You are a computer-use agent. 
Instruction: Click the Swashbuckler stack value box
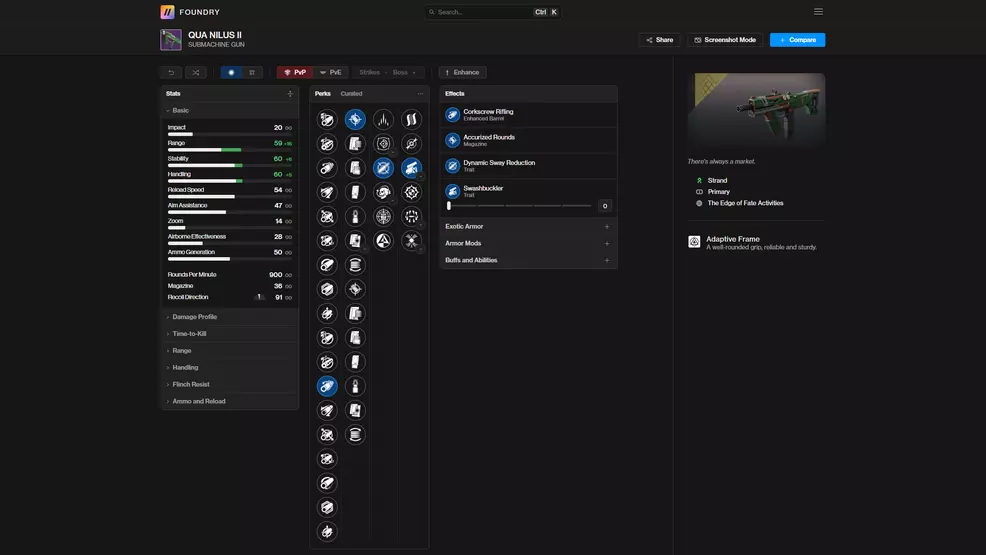(605, 206)
